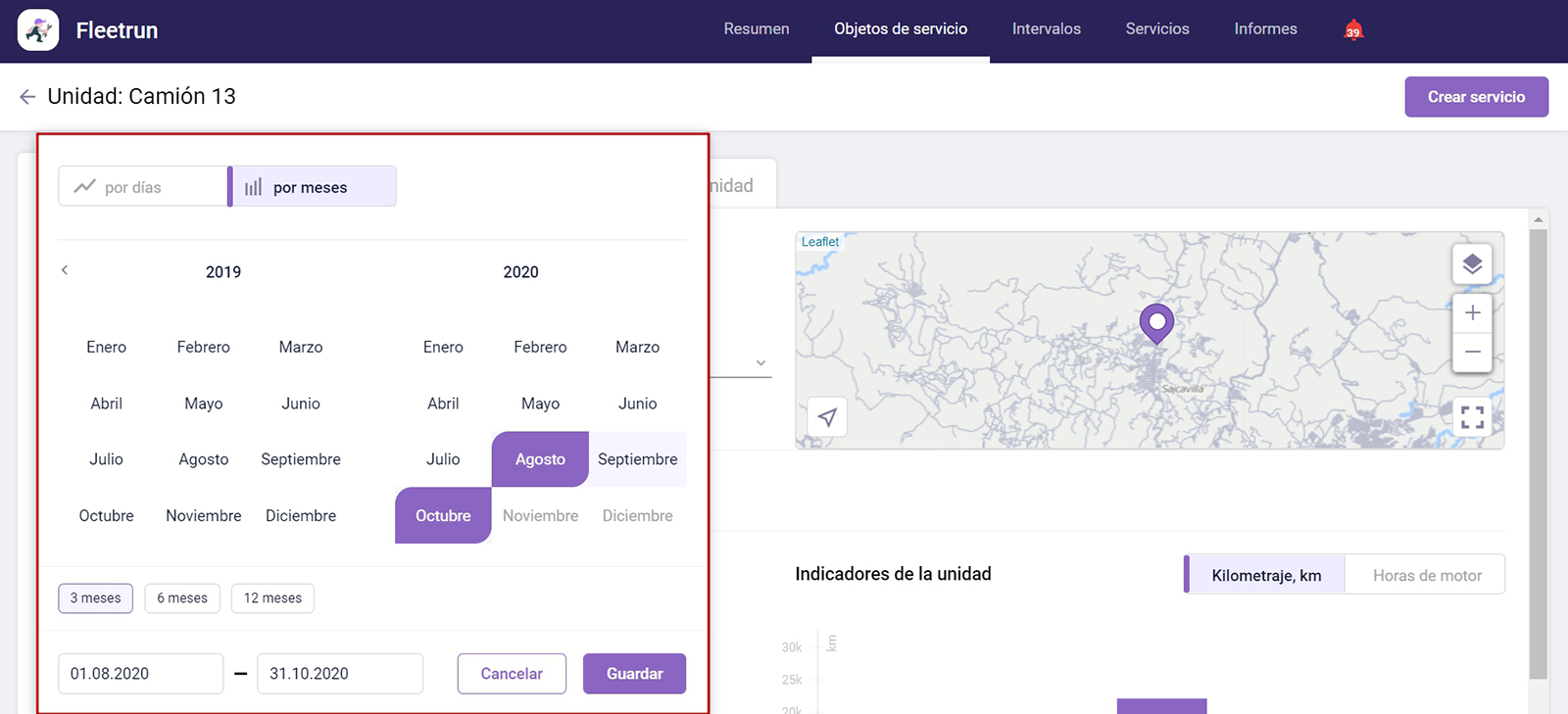Click the Fleetrun logo icon
Image resolution: width=1568 pixels, height=714 pixels.
coord(38,30)
